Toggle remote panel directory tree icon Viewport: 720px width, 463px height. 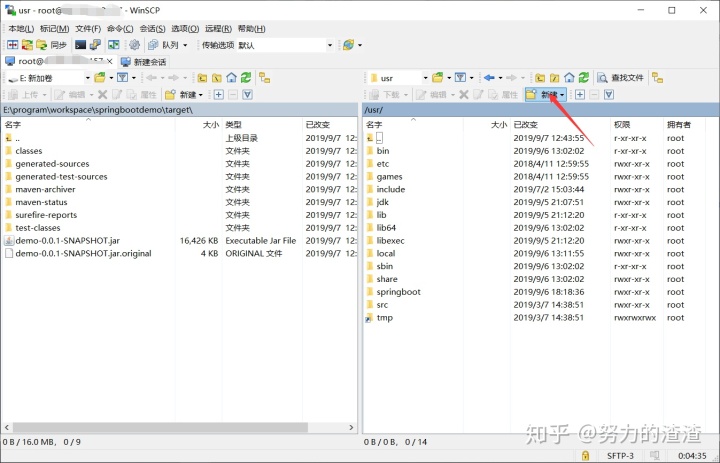tap(658, 78)
